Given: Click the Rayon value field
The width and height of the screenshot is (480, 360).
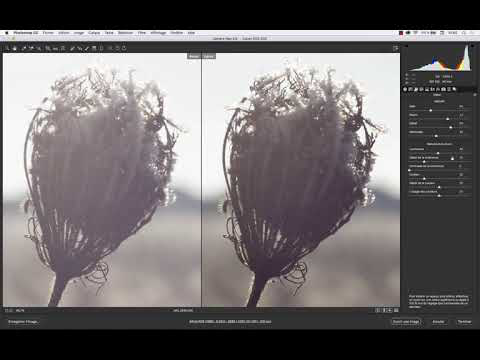Looking at the screenshot, I should [x=462, y=115].
